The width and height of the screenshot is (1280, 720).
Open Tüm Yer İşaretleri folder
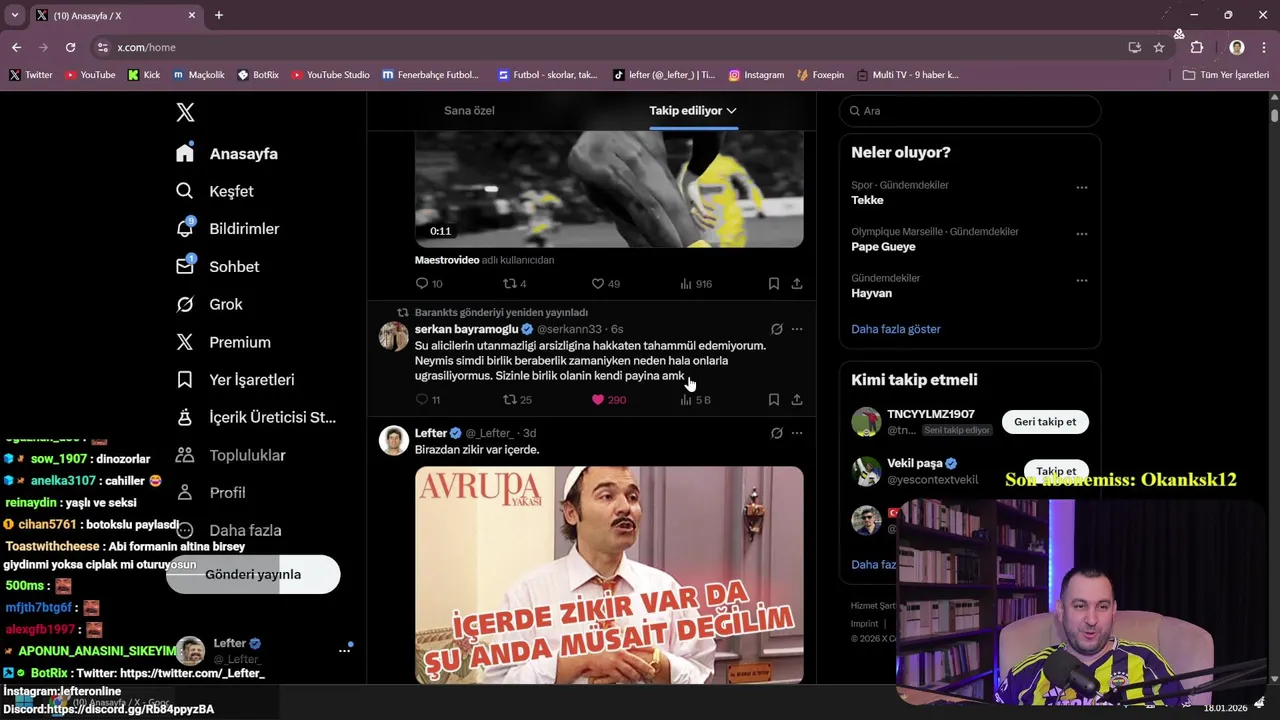1226,75
